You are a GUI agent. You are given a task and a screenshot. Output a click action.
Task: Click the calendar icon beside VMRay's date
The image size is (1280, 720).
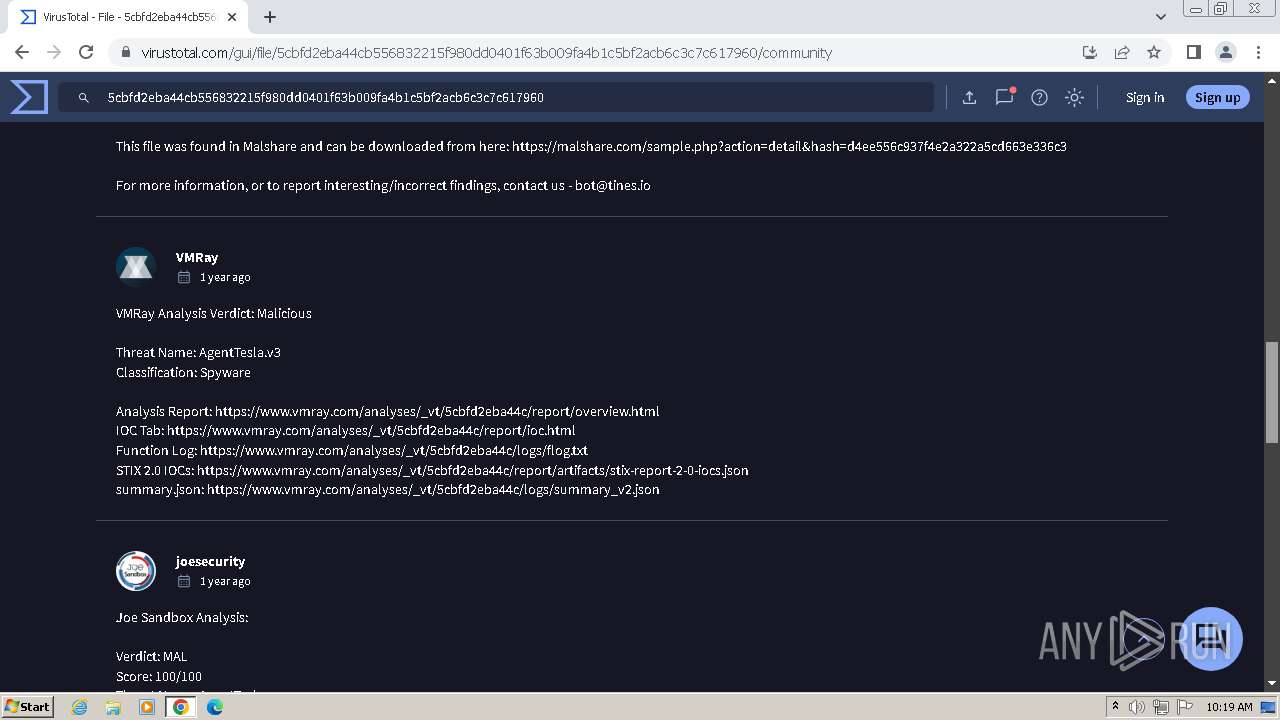(x=184, y=277)
